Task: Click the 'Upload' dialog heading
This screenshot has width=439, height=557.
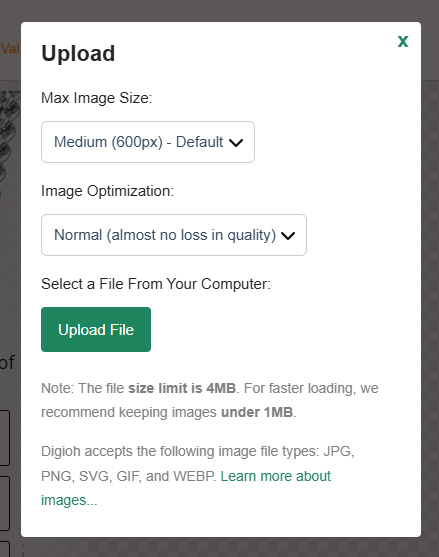Action: click(x=78, y=54)
